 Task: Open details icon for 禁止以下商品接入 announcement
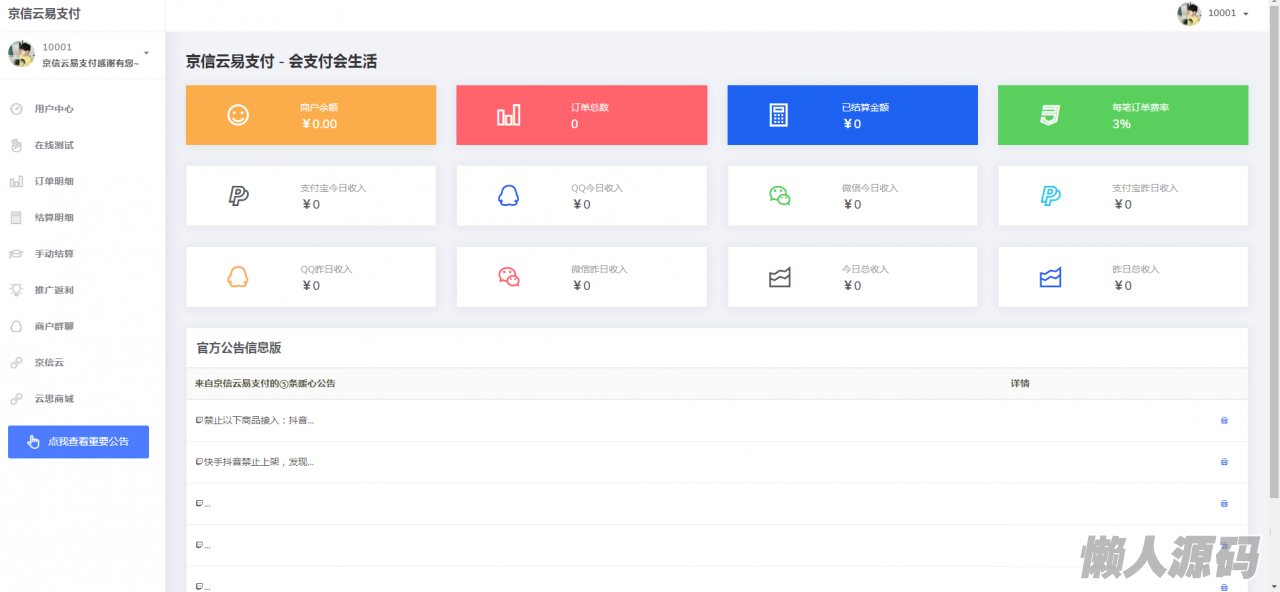click(x=1224, y=420)
